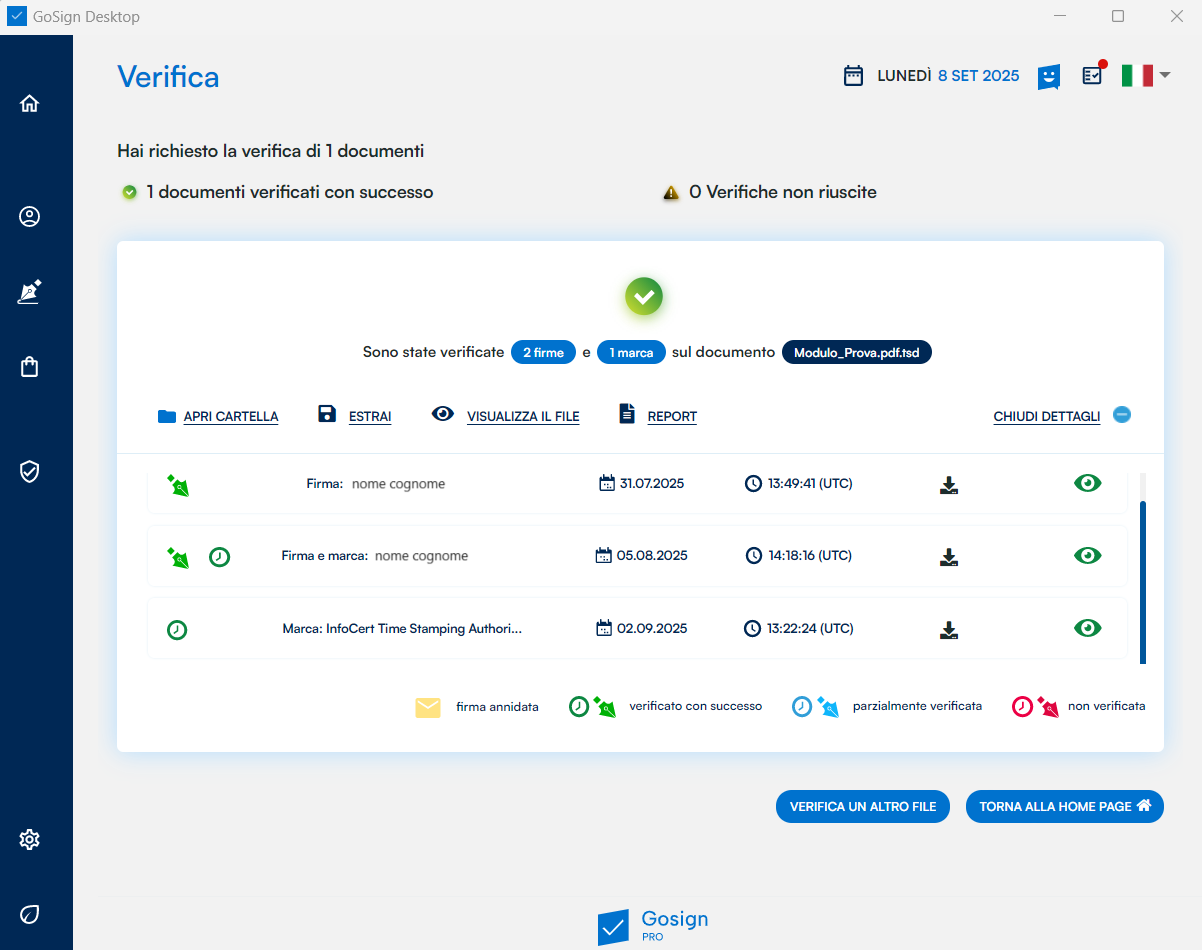The height and width of the screenshot is (950, 1202).
Task: Show details of 05.08.2025 signature and timestamp
Action: tap(1087, 556)
